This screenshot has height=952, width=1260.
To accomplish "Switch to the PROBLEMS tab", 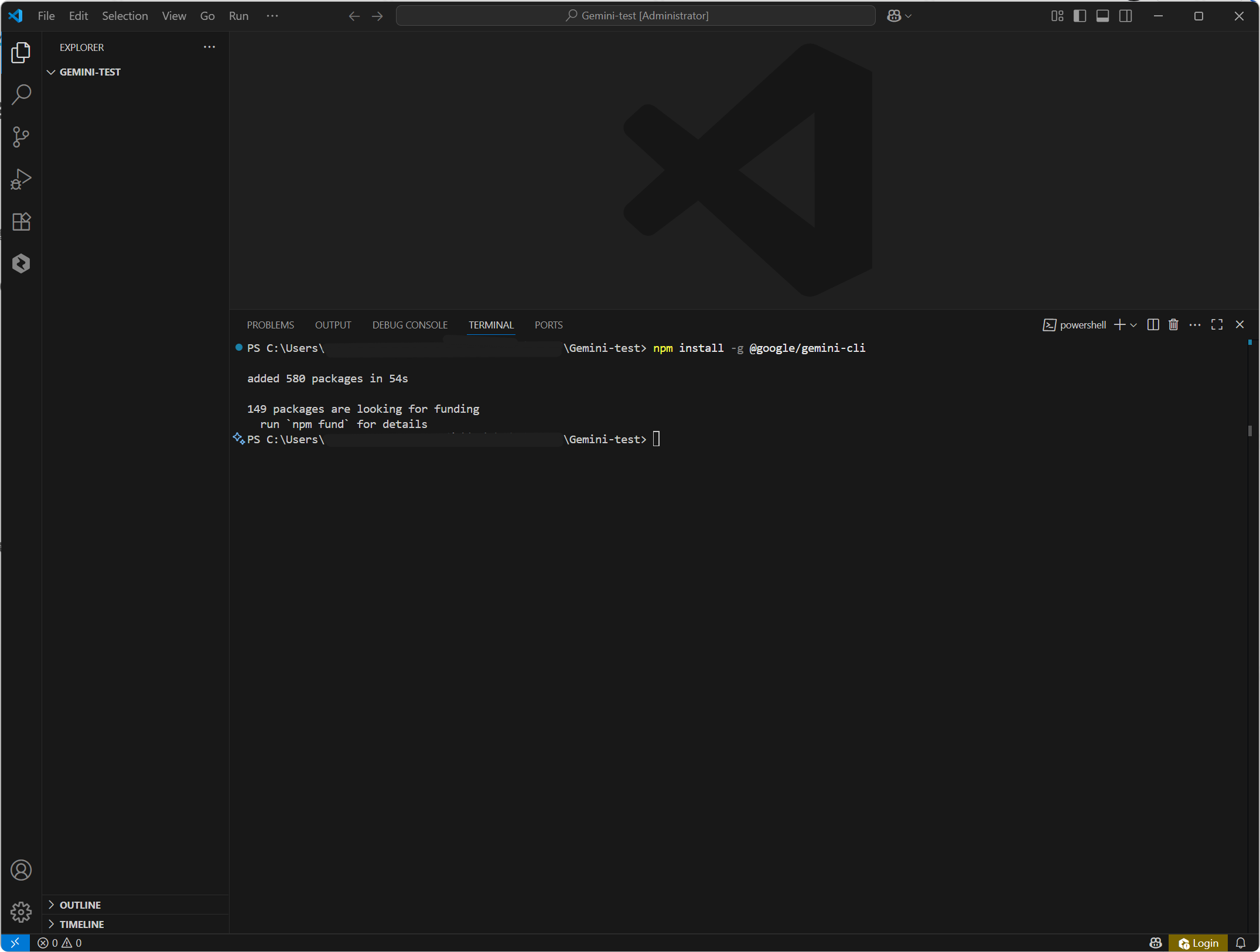I will (270, 325).
